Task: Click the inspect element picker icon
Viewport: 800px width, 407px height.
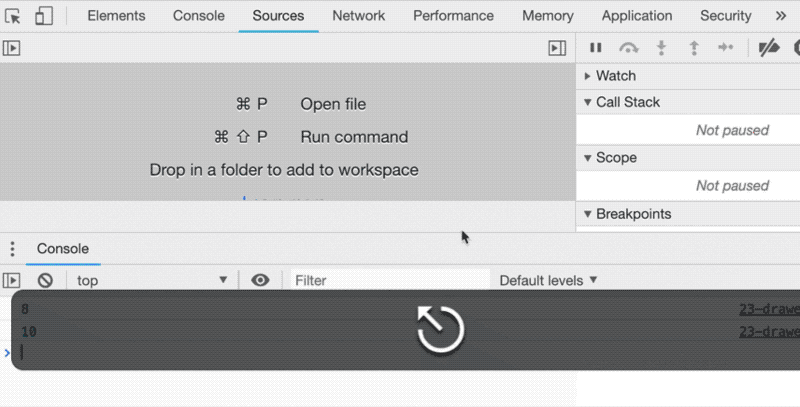Action: click(14, 16)
